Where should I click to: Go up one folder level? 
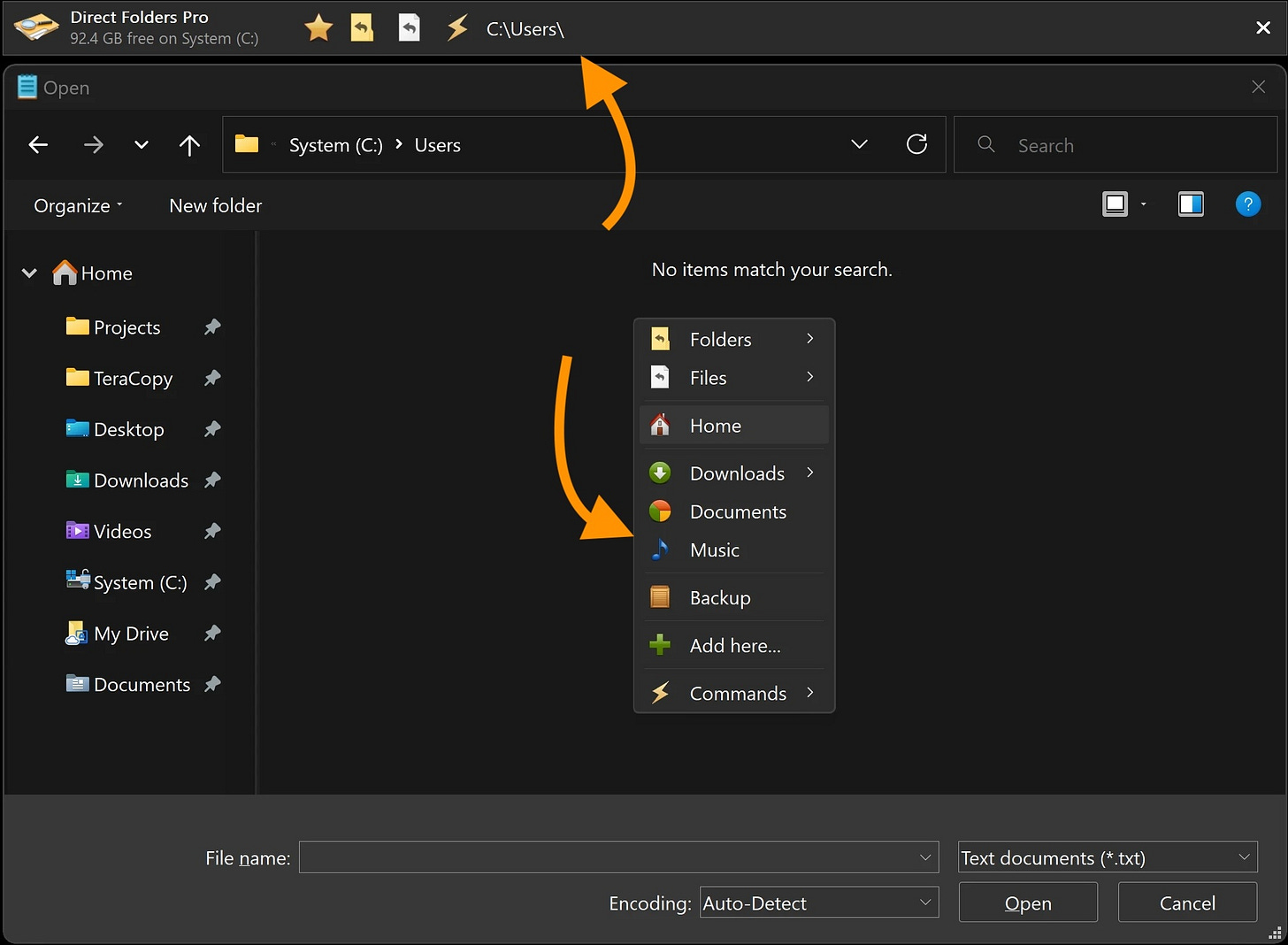point(189,145)
